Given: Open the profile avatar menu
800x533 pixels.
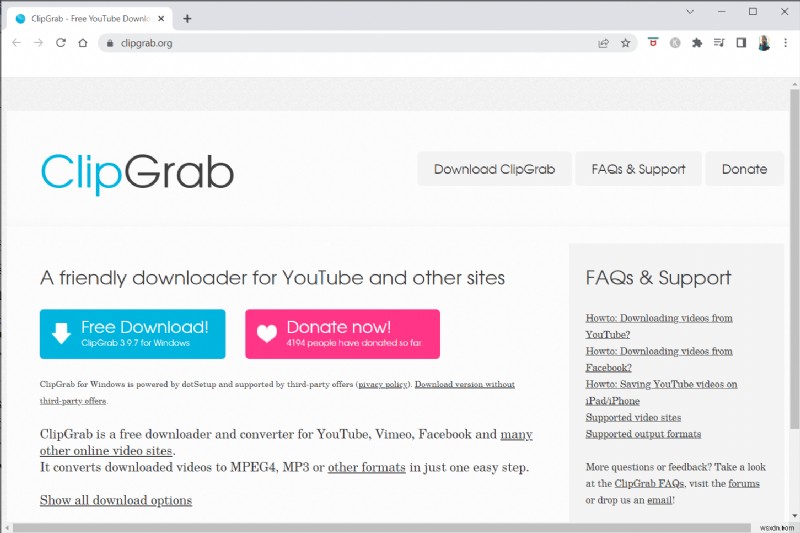Looking at the screenshot, I should (764, 43).
